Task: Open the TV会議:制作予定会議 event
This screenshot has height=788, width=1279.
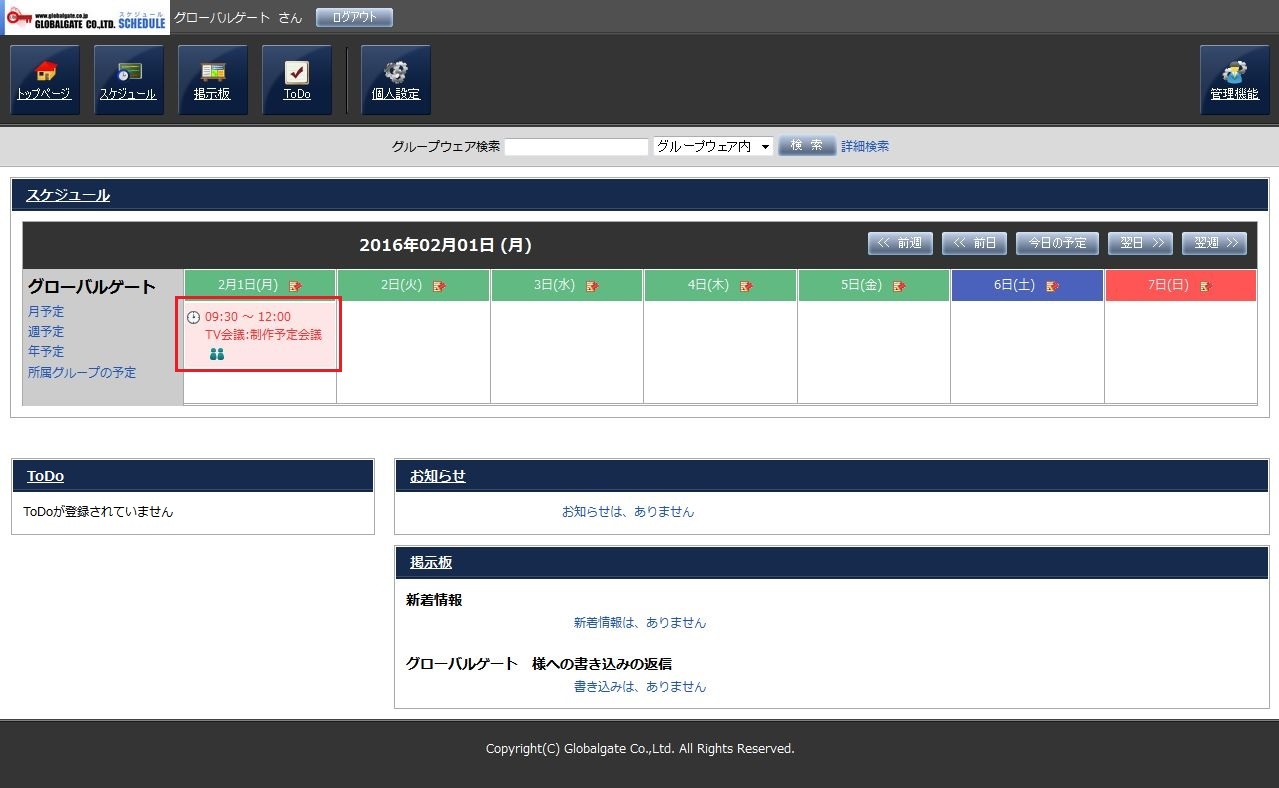Action: (x=263, y=335)
